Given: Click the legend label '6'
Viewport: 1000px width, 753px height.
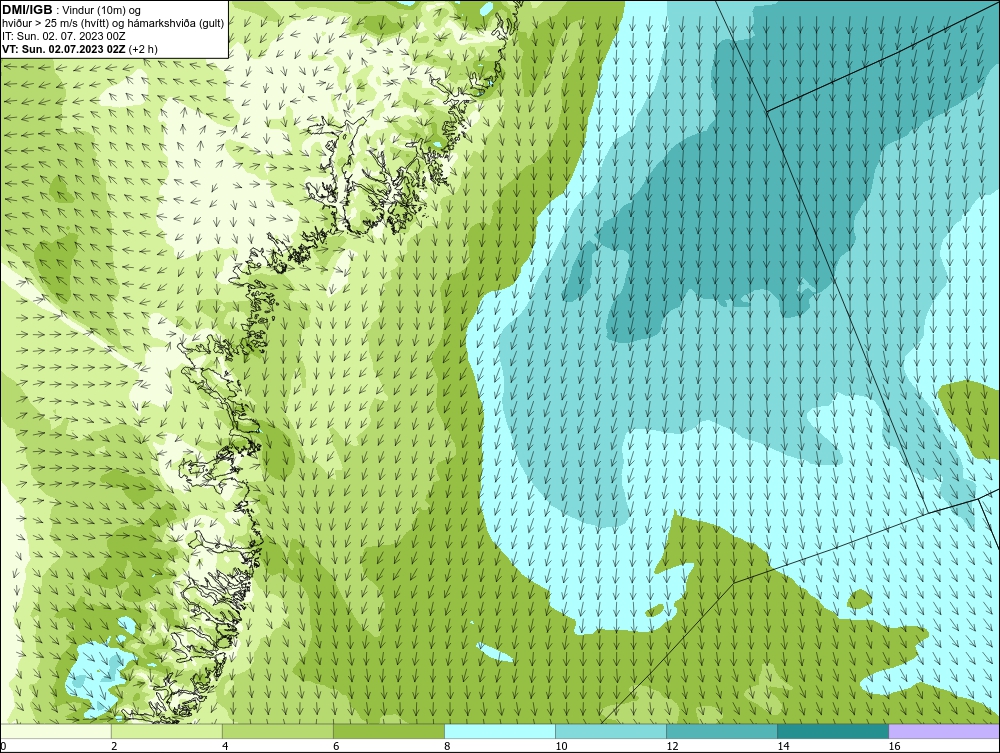Looking at the screenshot, I should pyautogui.click(x=336, y=746).
